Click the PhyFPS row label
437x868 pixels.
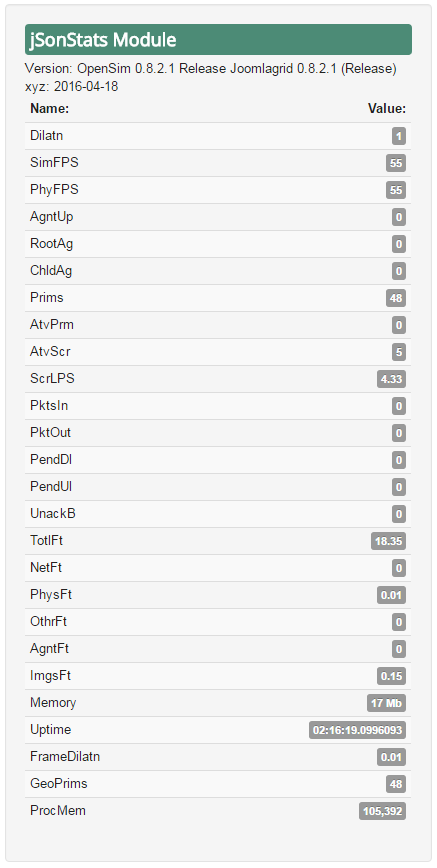tap(54, 190)
